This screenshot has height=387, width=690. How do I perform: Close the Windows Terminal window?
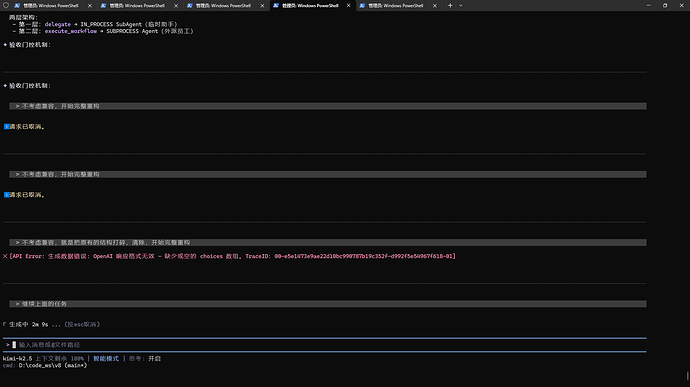point(682,6)
